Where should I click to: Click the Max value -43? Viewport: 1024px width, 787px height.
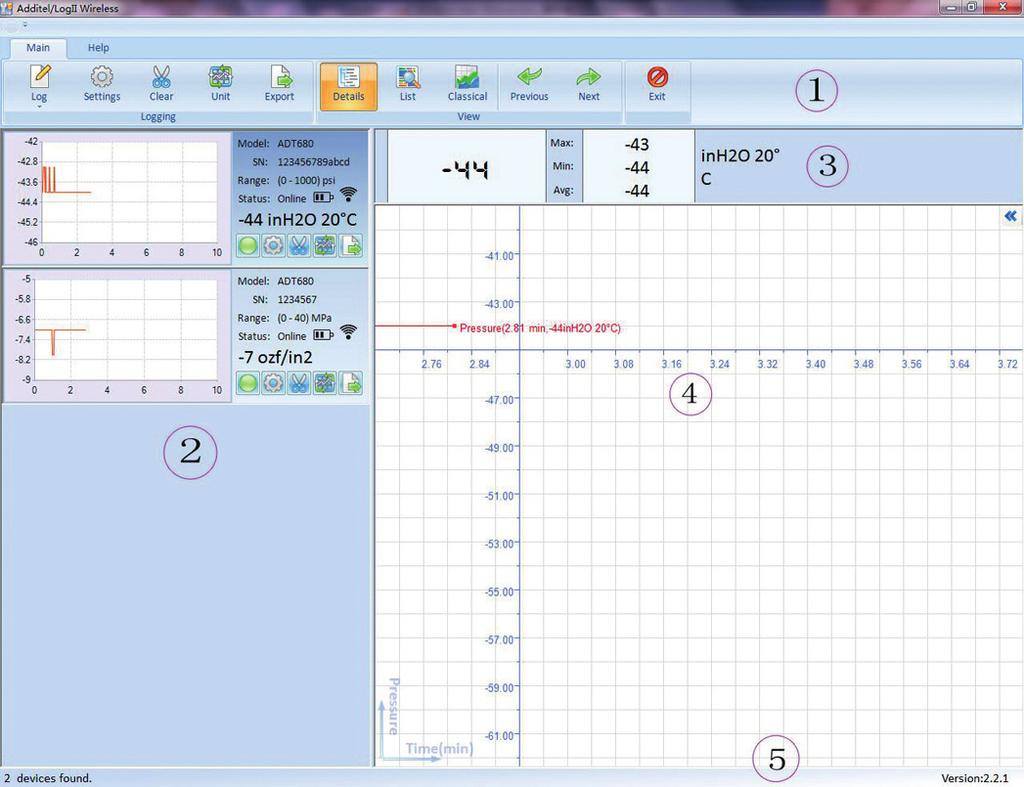tap(637, 144)
